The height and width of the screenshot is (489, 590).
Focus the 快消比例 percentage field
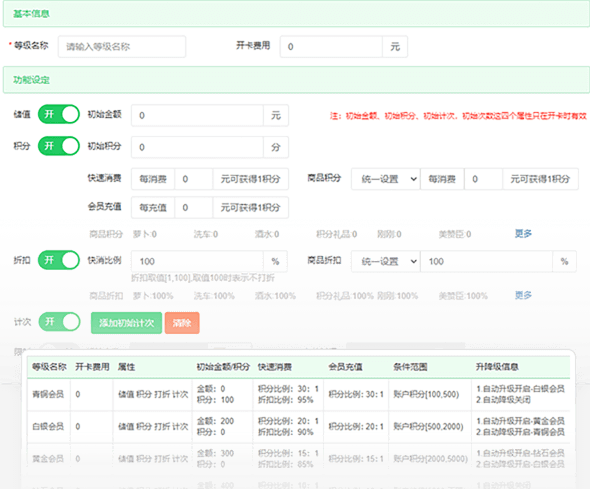197,261
